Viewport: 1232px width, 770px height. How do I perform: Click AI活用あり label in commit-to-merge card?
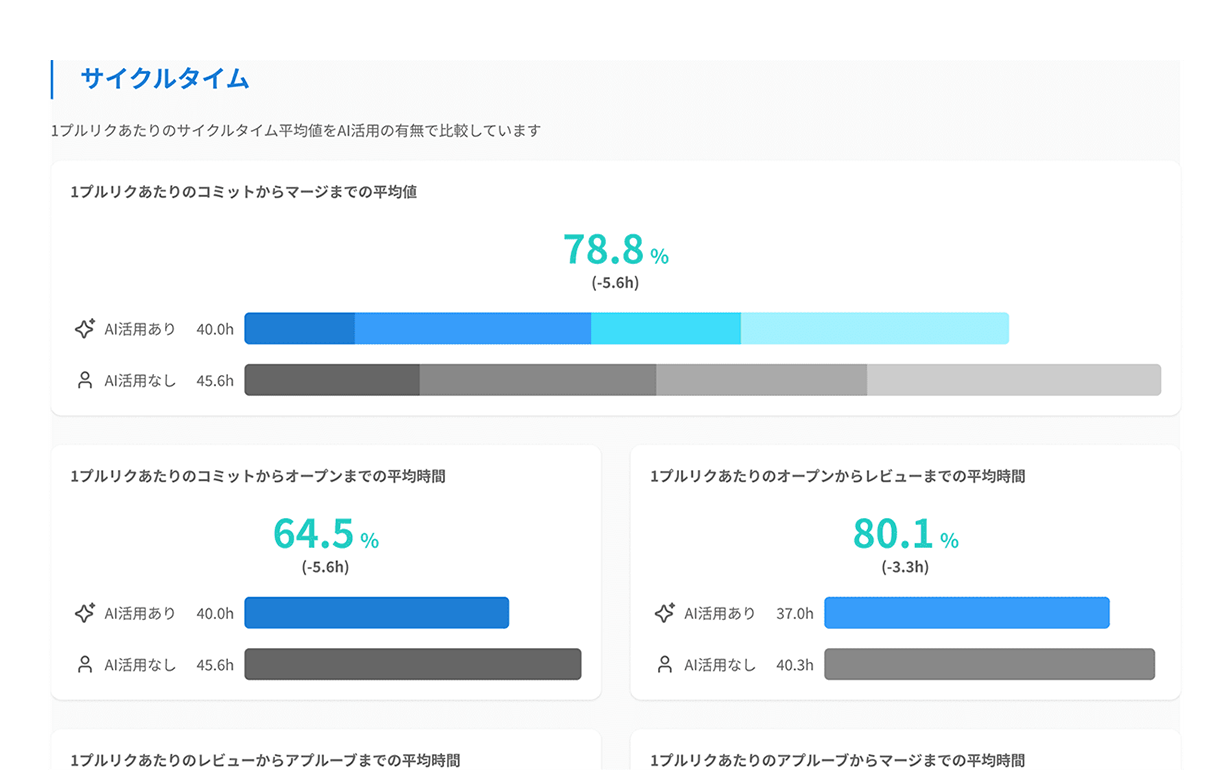(x=140, y=329)
